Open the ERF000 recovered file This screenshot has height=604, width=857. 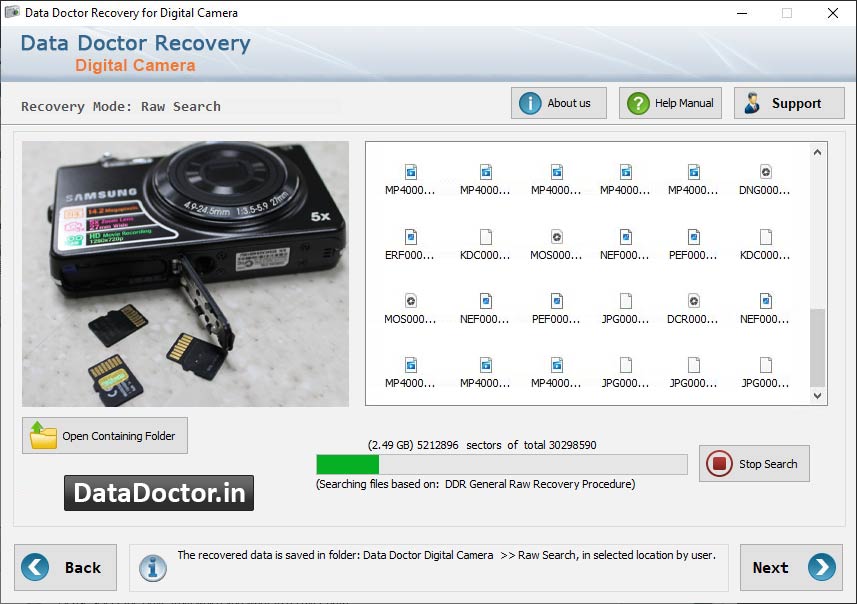(410, 240)
